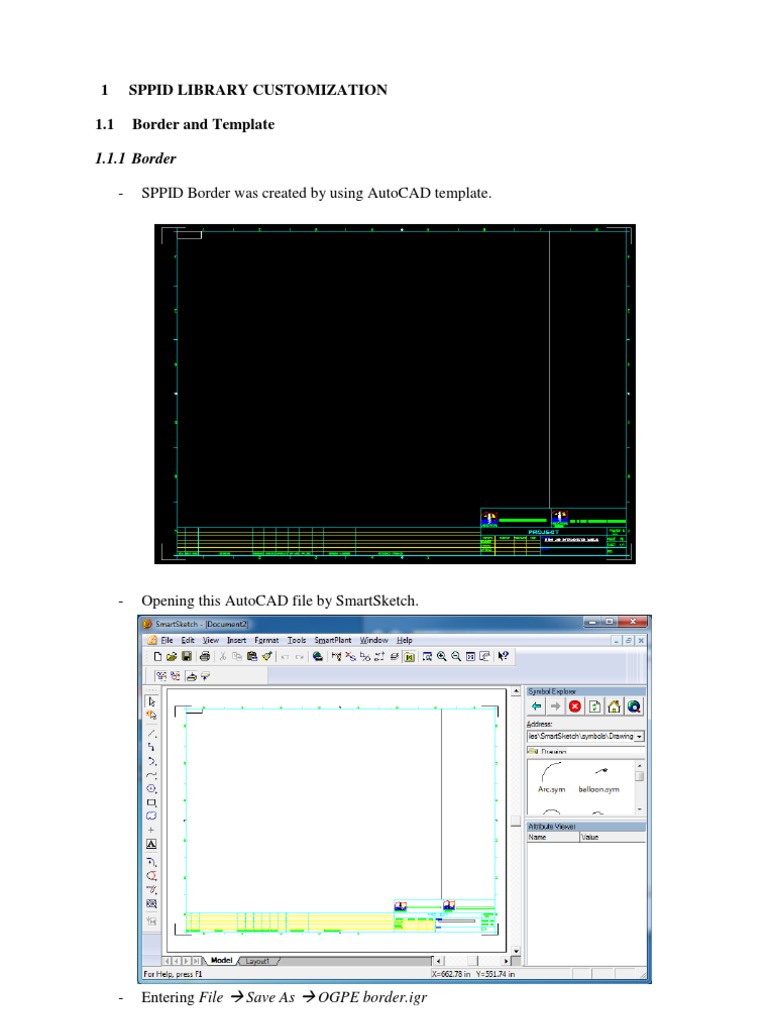
Task: Pick the Line drawing tool
Action: (152, 733)
